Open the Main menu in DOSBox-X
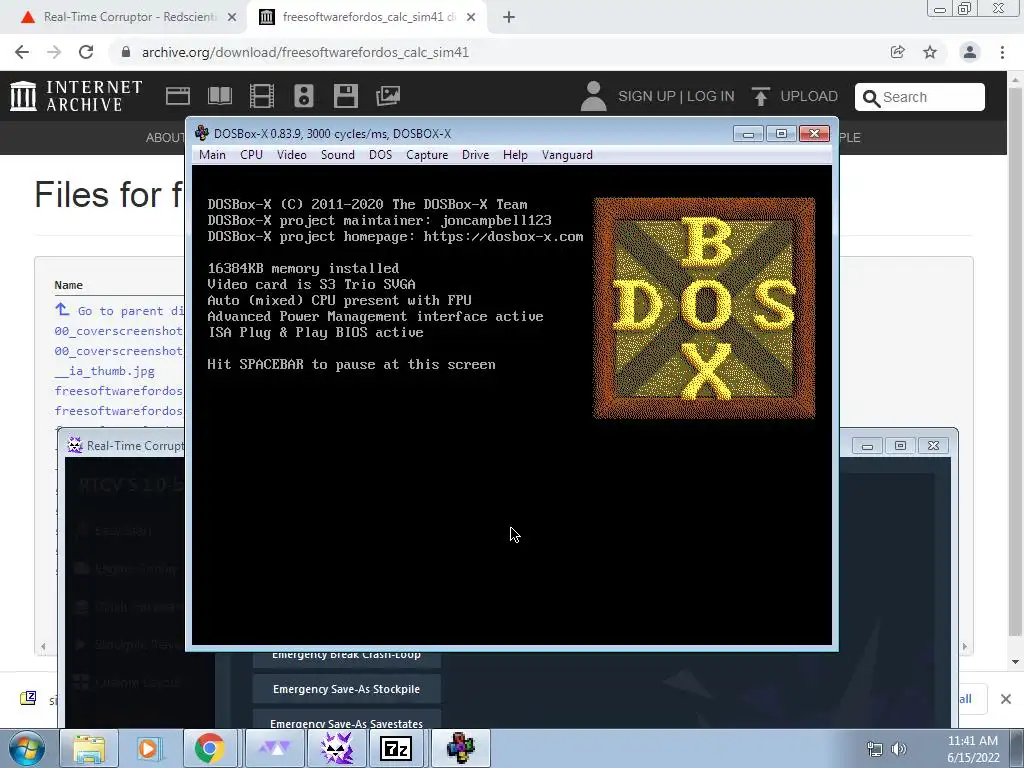This screenshot has height=768, width=1024. [212, 155]
